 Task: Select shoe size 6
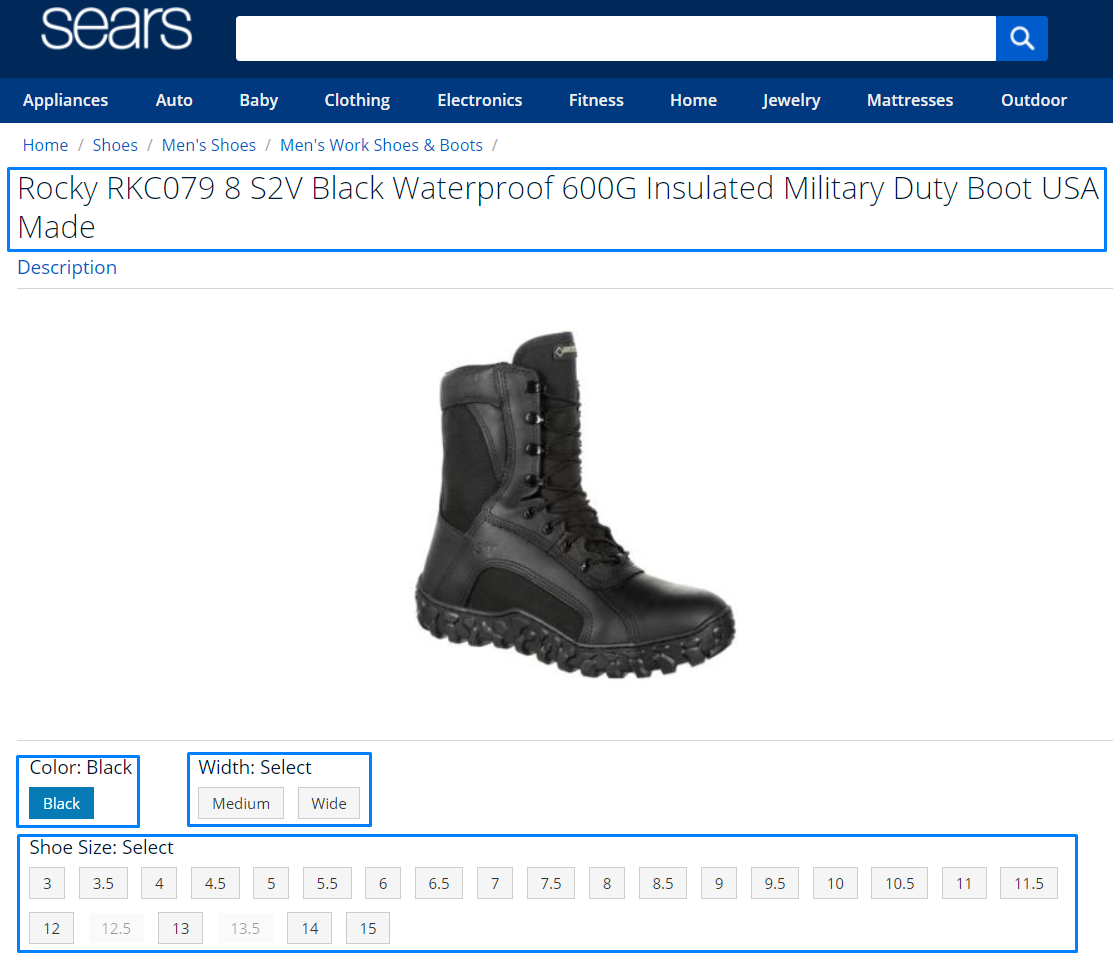pos(383,884)
